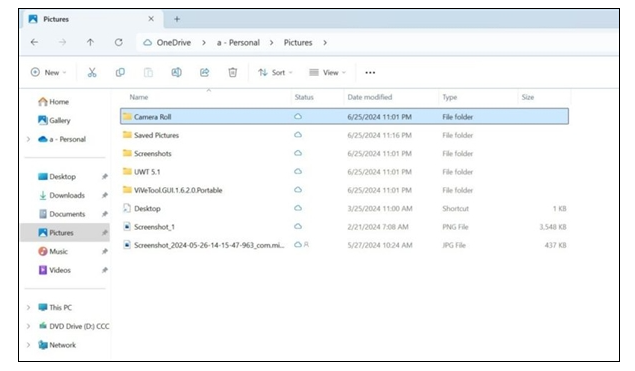The image size is (635, 371).
Task: Expand the DVD Drive tree node
Action: tap(28, 326)
